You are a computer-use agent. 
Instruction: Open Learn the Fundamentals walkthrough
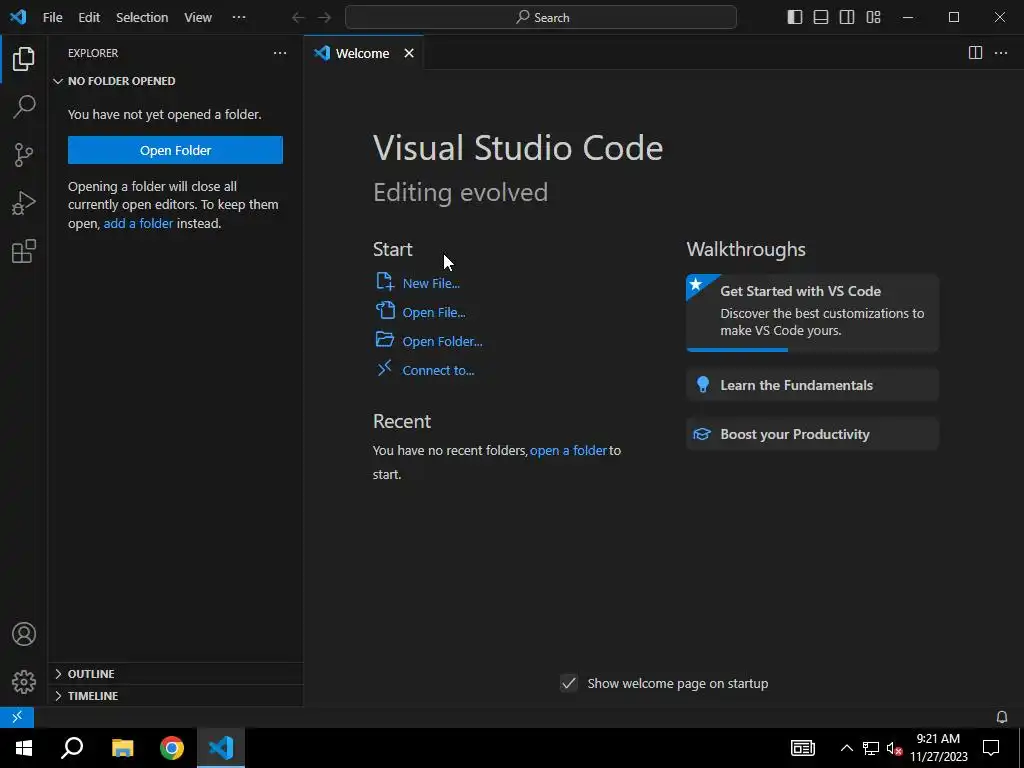812,385
